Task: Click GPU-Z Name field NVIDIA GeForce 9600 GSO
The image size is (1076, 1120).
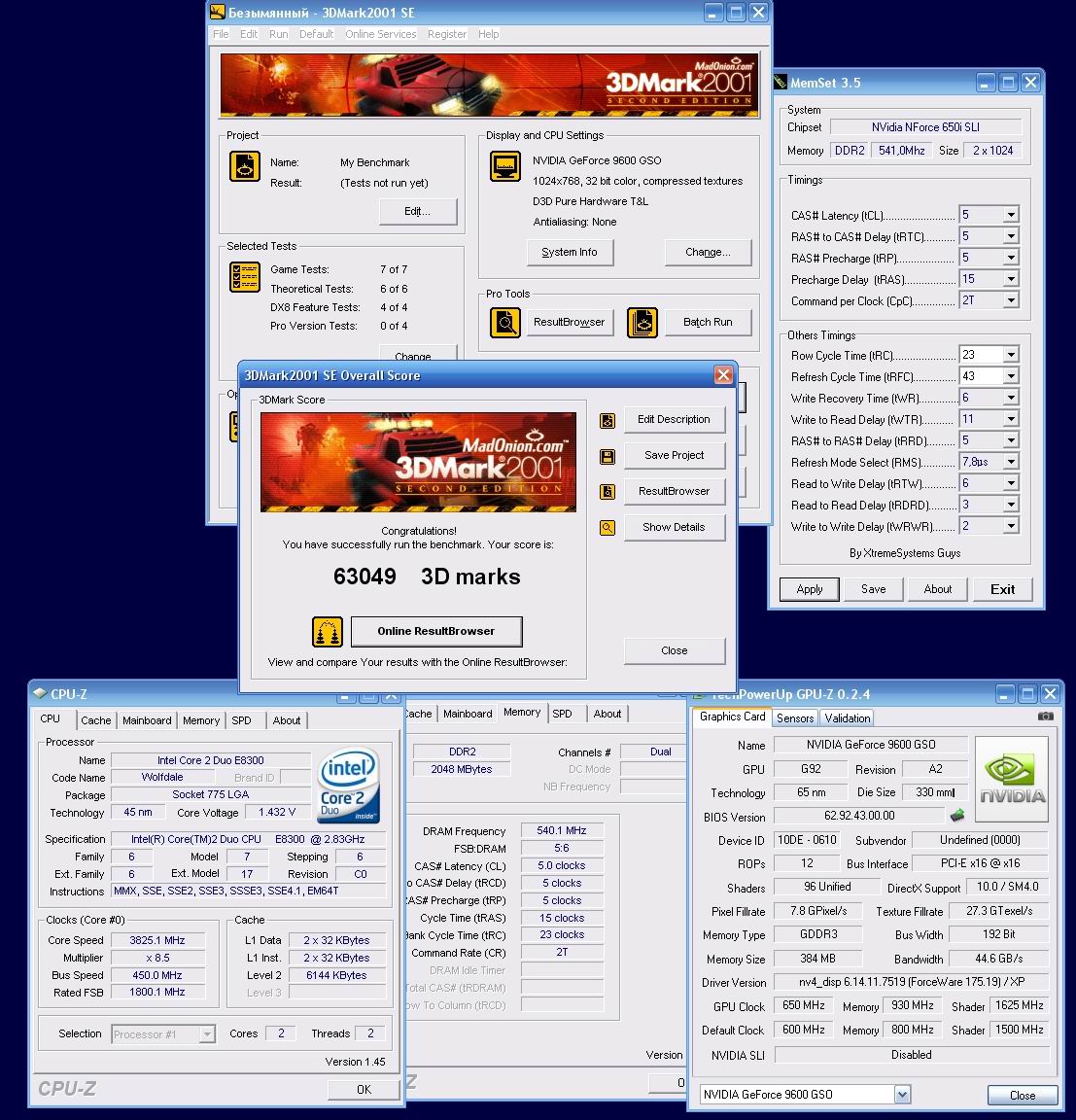Action: [870, 745]
